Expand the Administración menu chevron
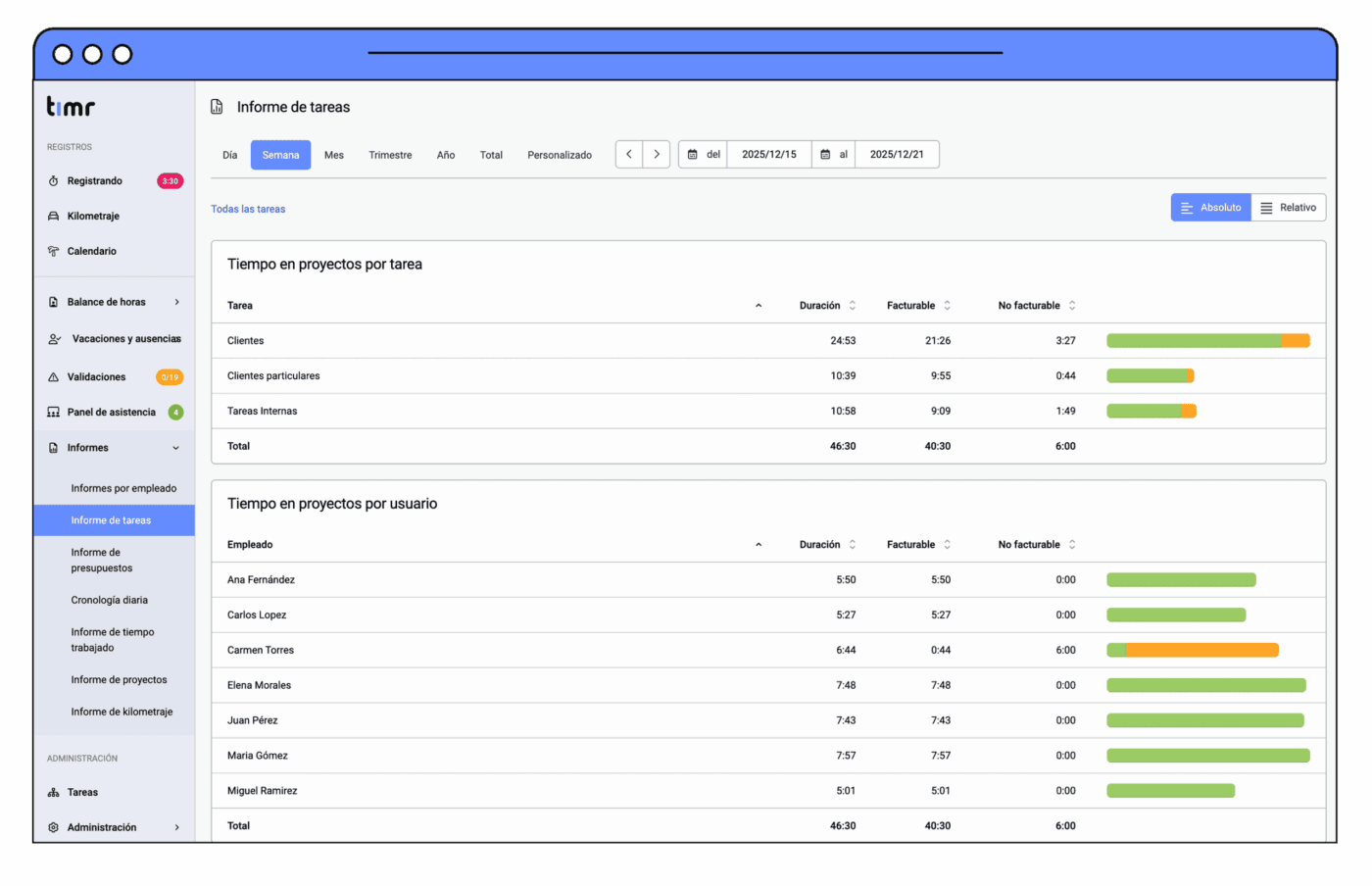This screenshot has width=1372, height=886. point(176,828)
